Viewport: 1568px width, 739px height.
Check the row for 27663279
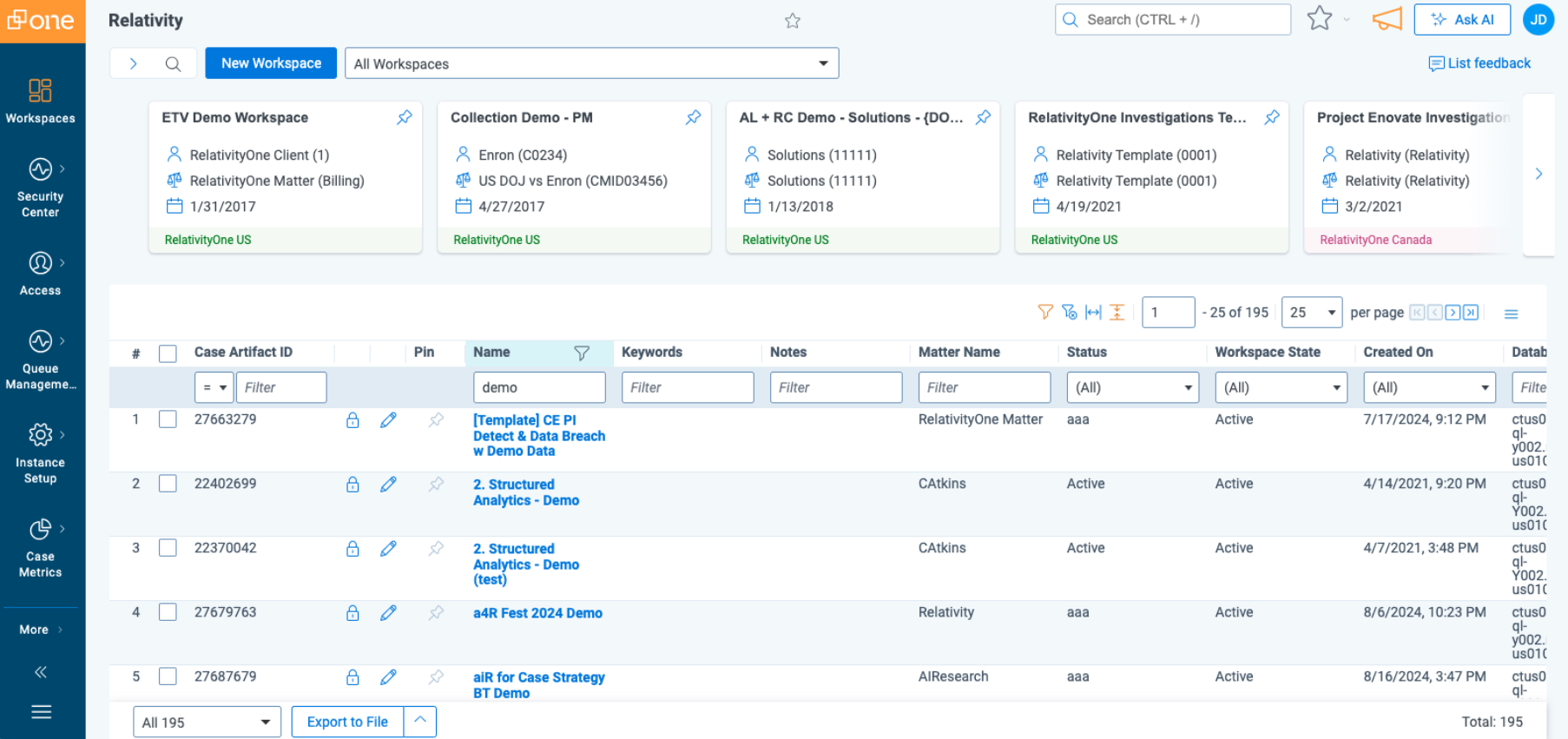(x=168, y=419)
